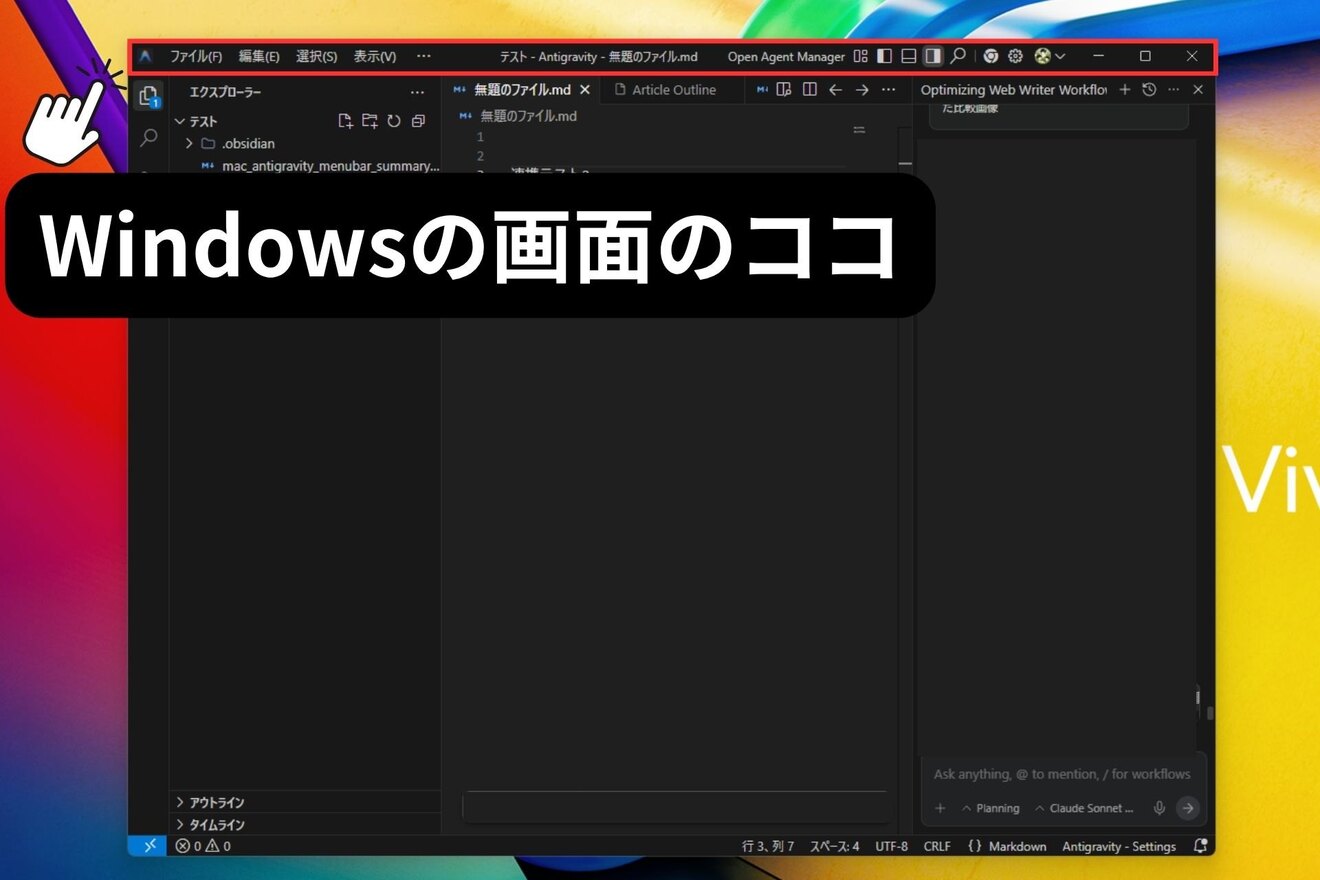This screenshot has width=1320, height=880.
Task: Click the remote connection status icon
Action: (x=149, y=846)
